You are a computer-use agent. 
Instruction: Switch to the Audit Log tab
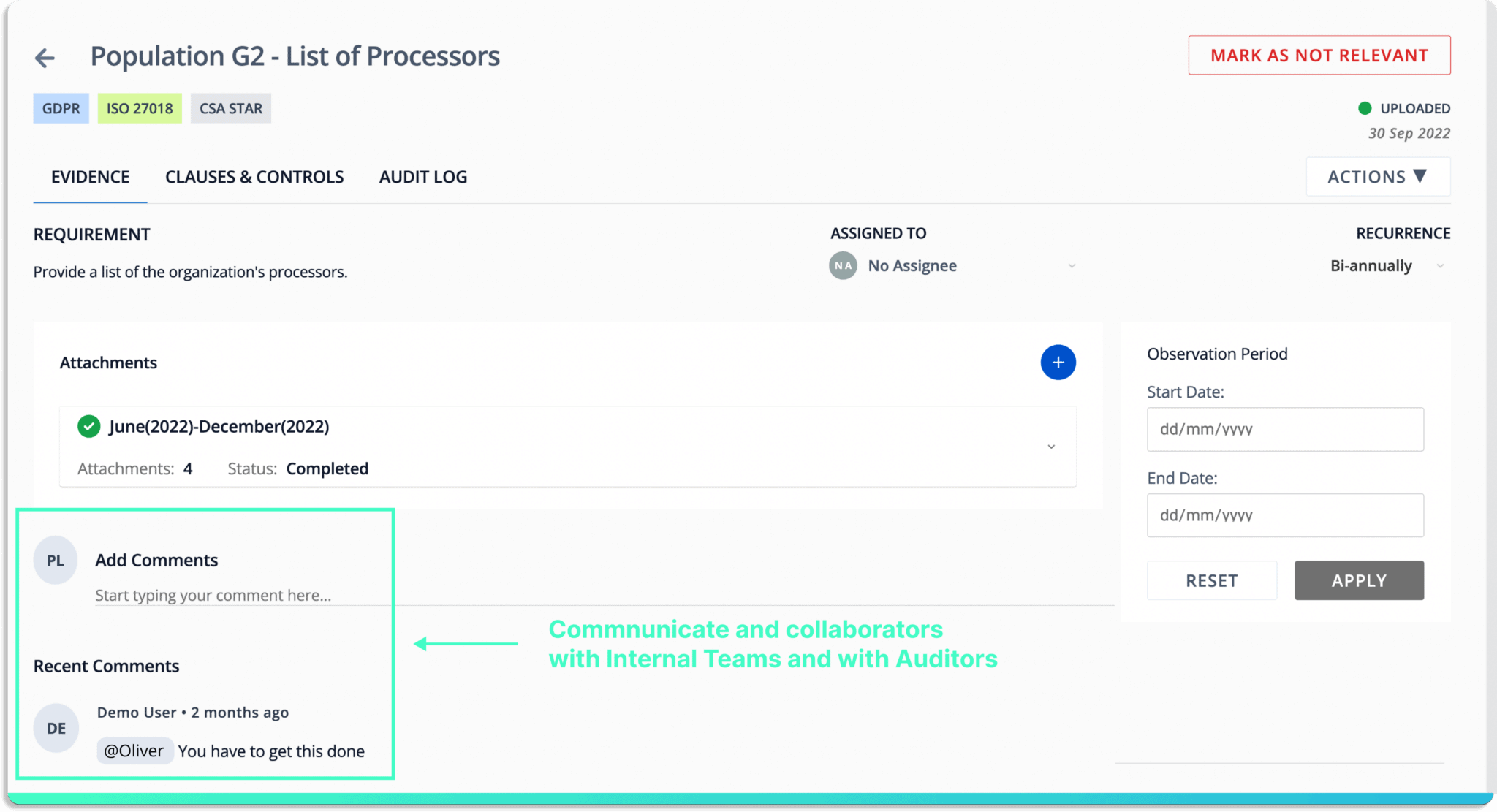click(x=423, y=177)
